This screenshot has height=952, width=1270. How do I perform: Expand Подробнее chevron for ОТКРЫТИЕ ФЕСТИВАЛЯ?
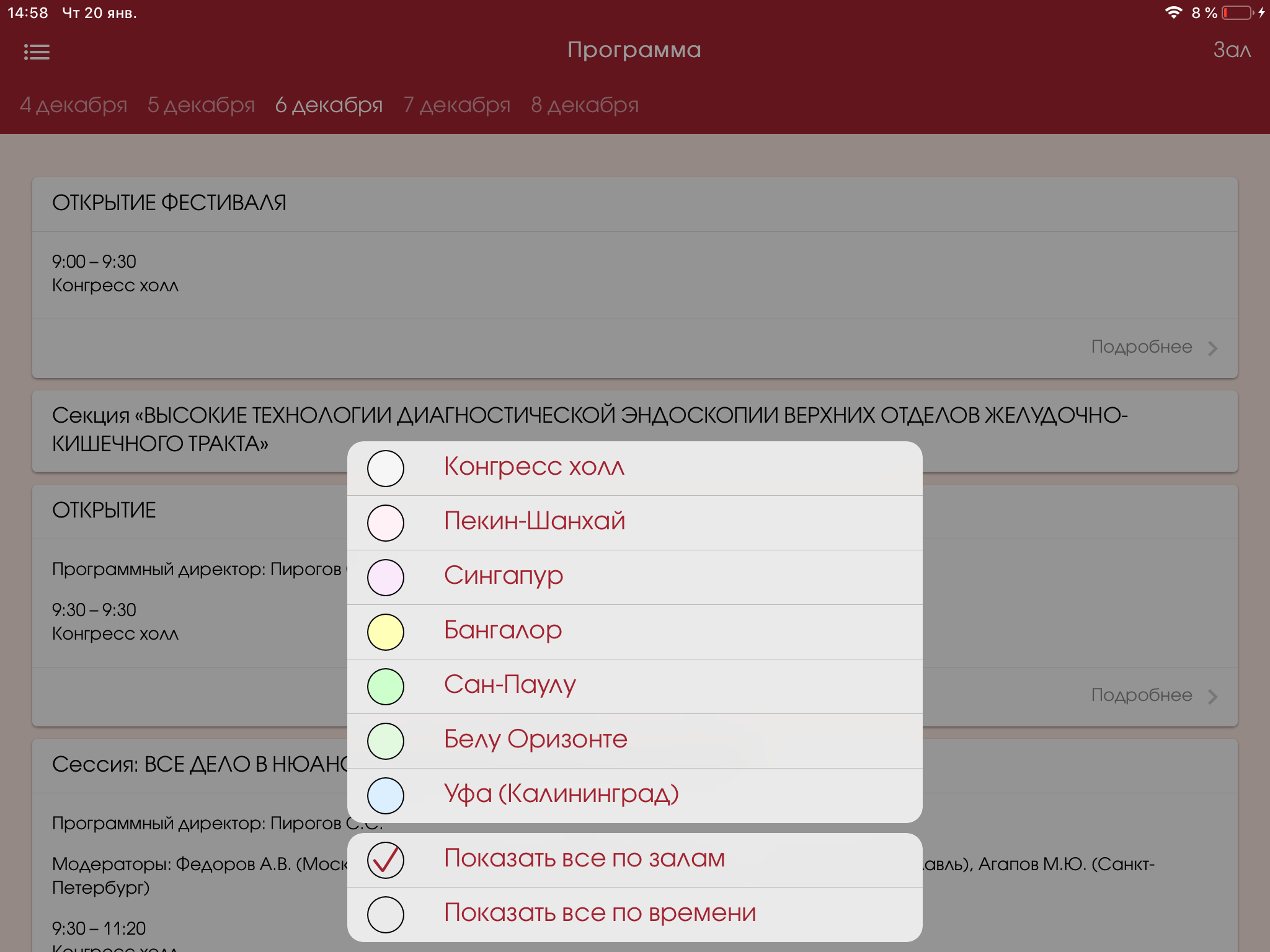[x=1213, y=348]
